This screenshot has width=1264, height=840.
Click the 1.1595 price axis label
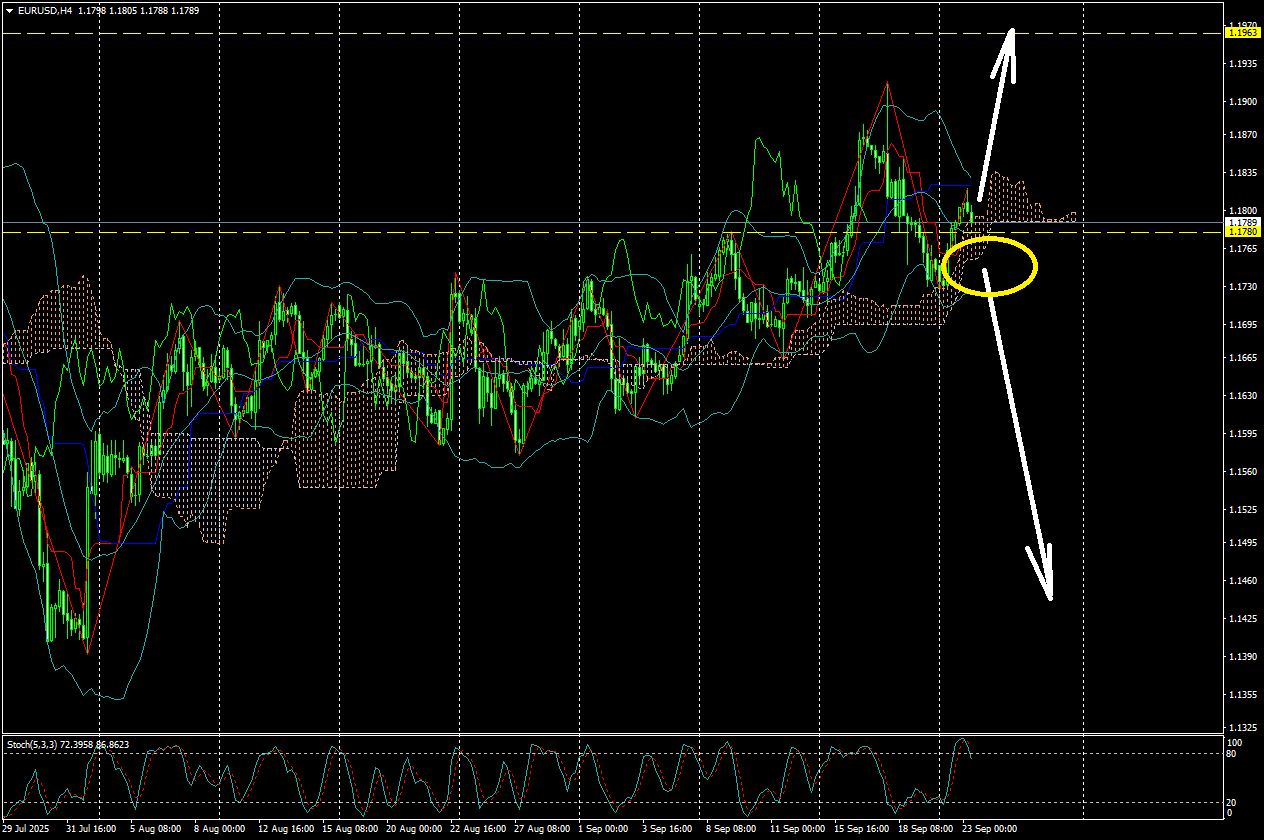click(1244, 434)
